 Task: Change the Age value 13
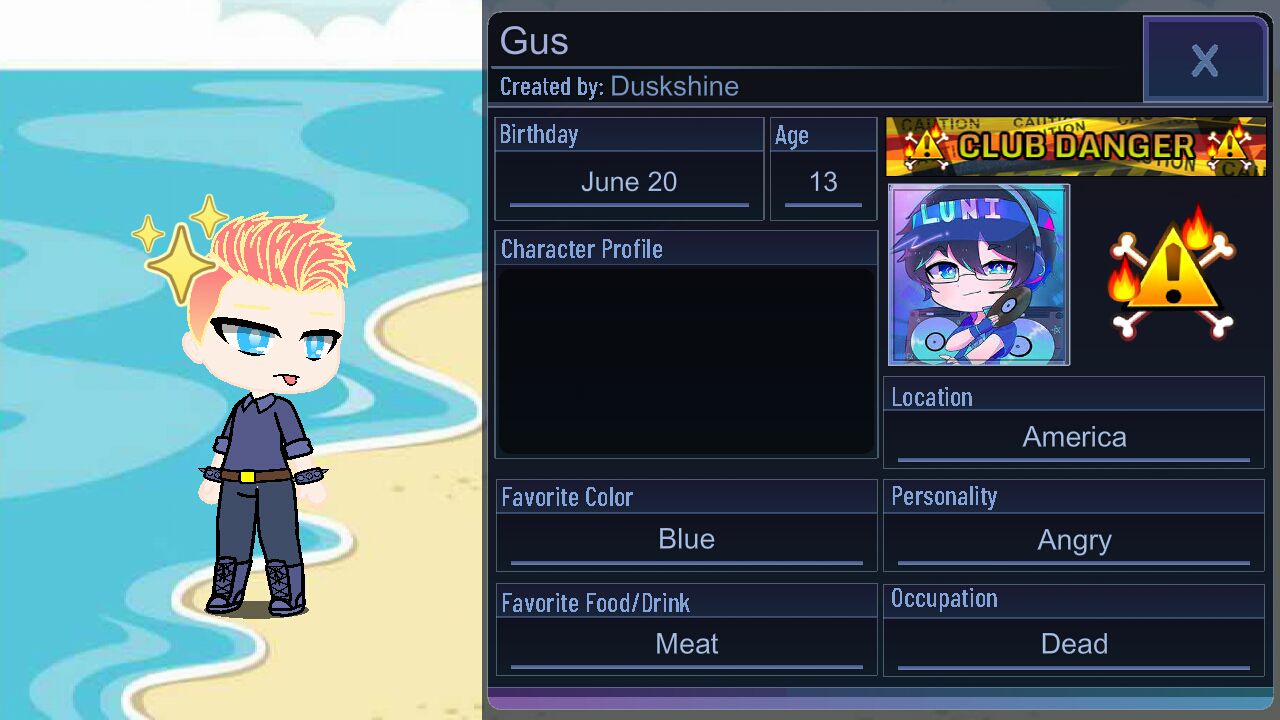[x=823, y=183]
